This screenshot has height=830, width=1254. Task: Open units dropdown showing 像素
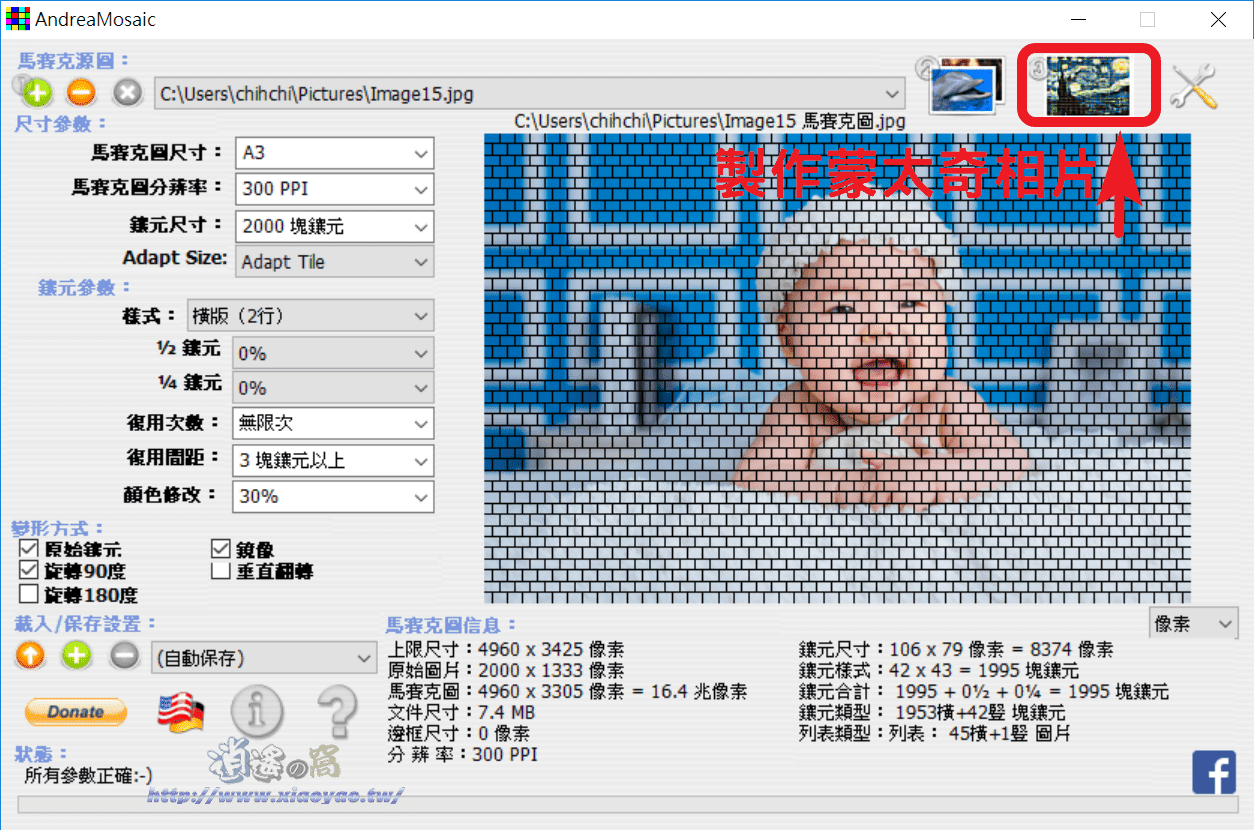tap(1194, 624)
